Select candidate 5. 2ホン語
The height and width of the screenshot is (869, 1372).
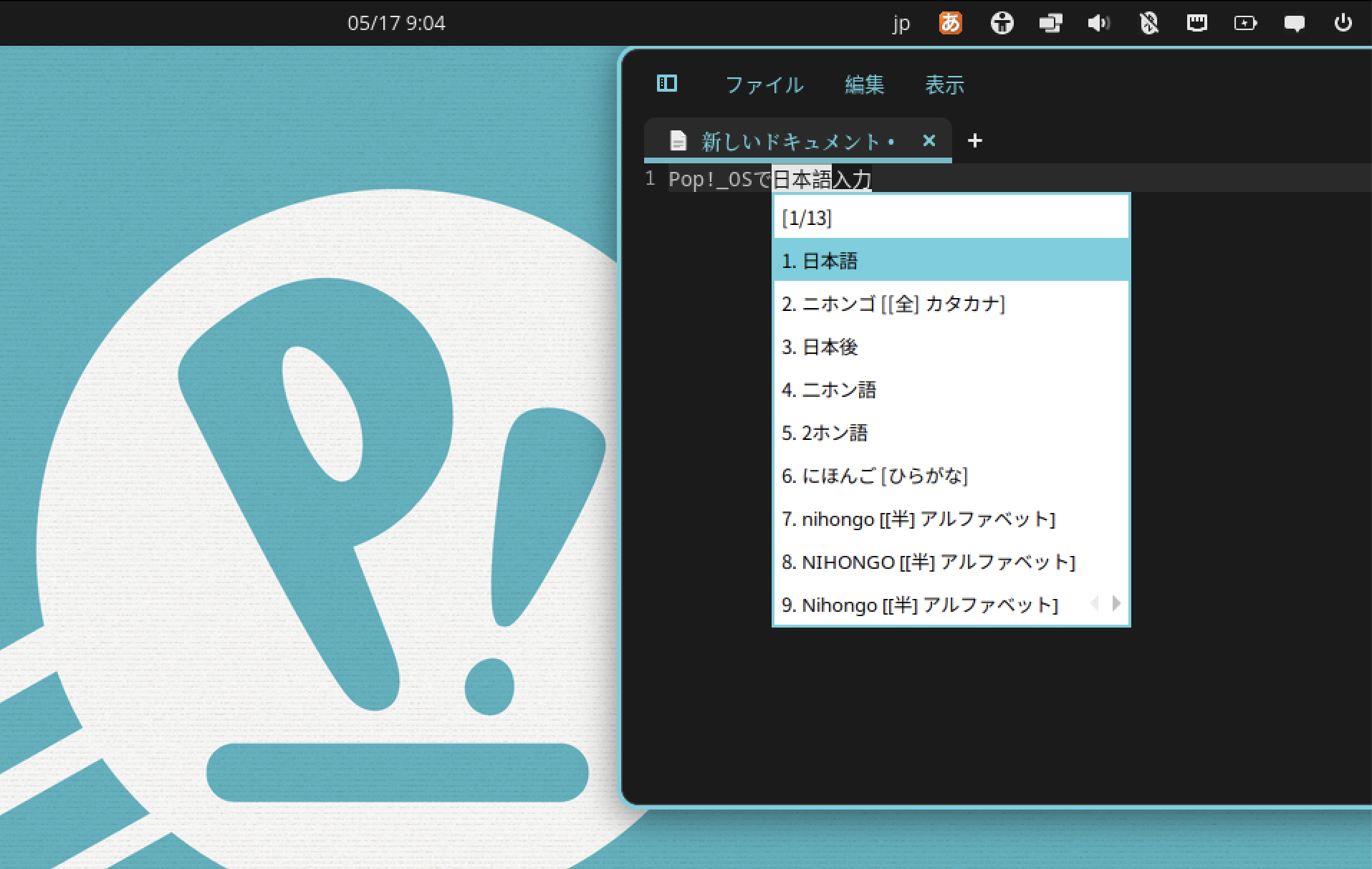[951, 433]
